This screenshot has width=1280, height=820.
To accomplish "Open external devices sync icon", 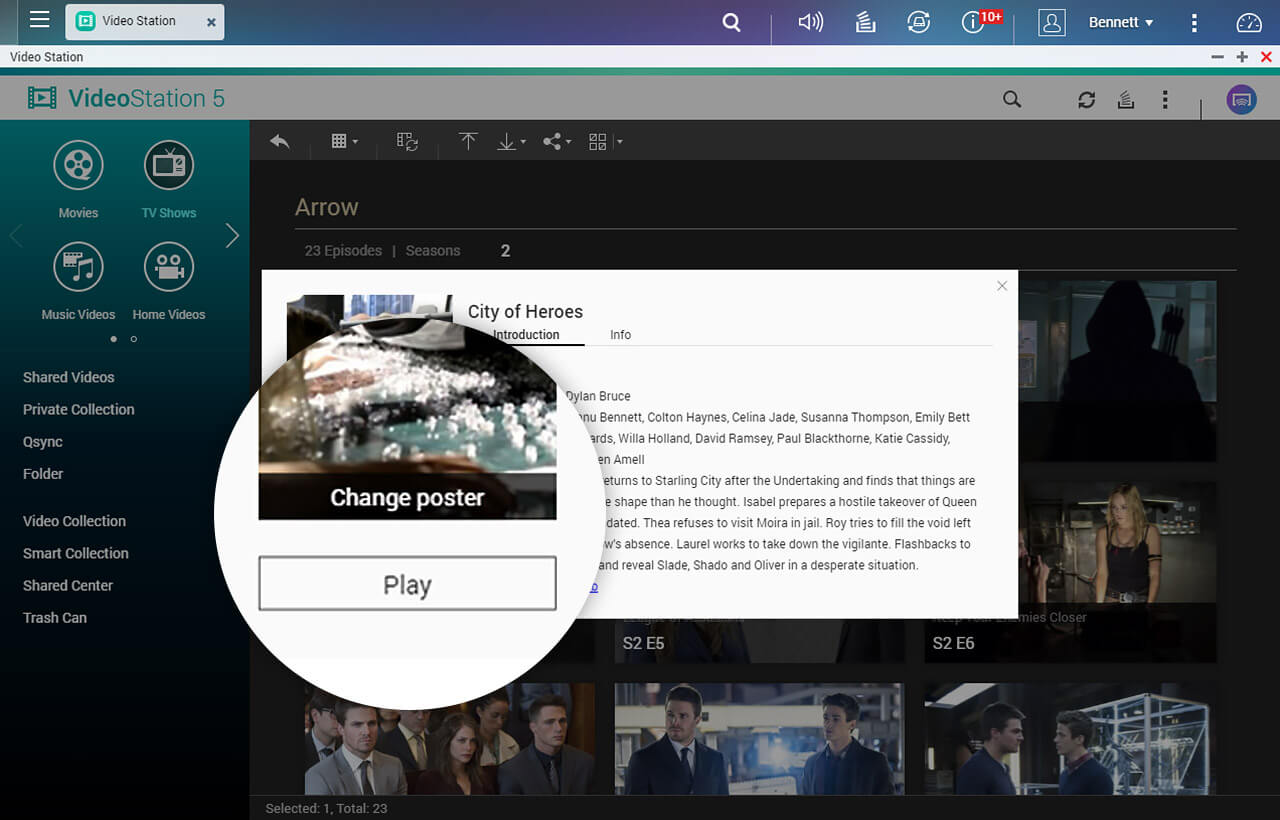I will [x=918, y=22].
